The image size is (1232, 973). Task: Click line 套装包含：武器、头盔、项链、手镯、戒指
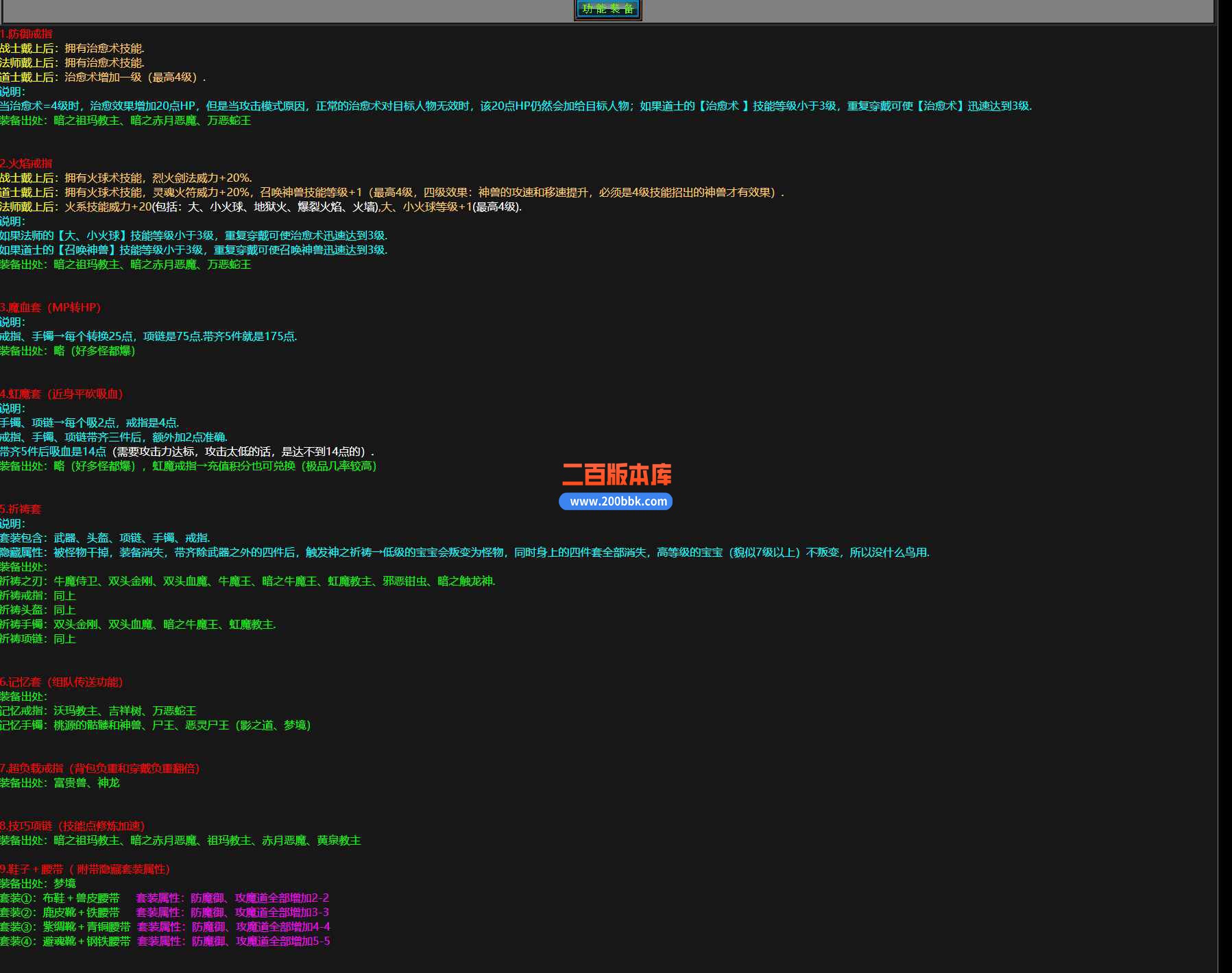tap(105, 538)
